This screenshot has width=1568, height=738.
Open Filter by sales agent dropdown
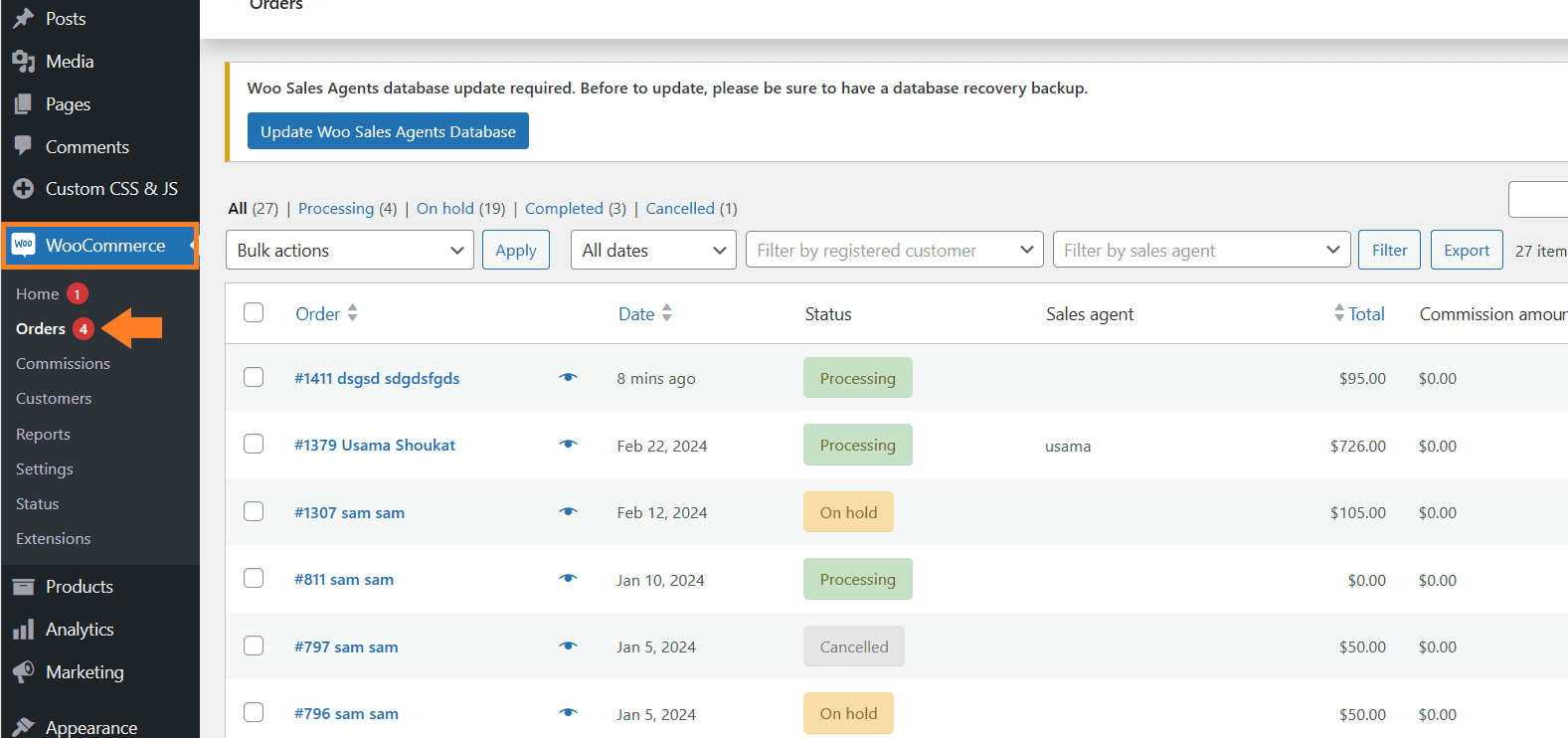pyautogui.click(x=1202, y=250)
